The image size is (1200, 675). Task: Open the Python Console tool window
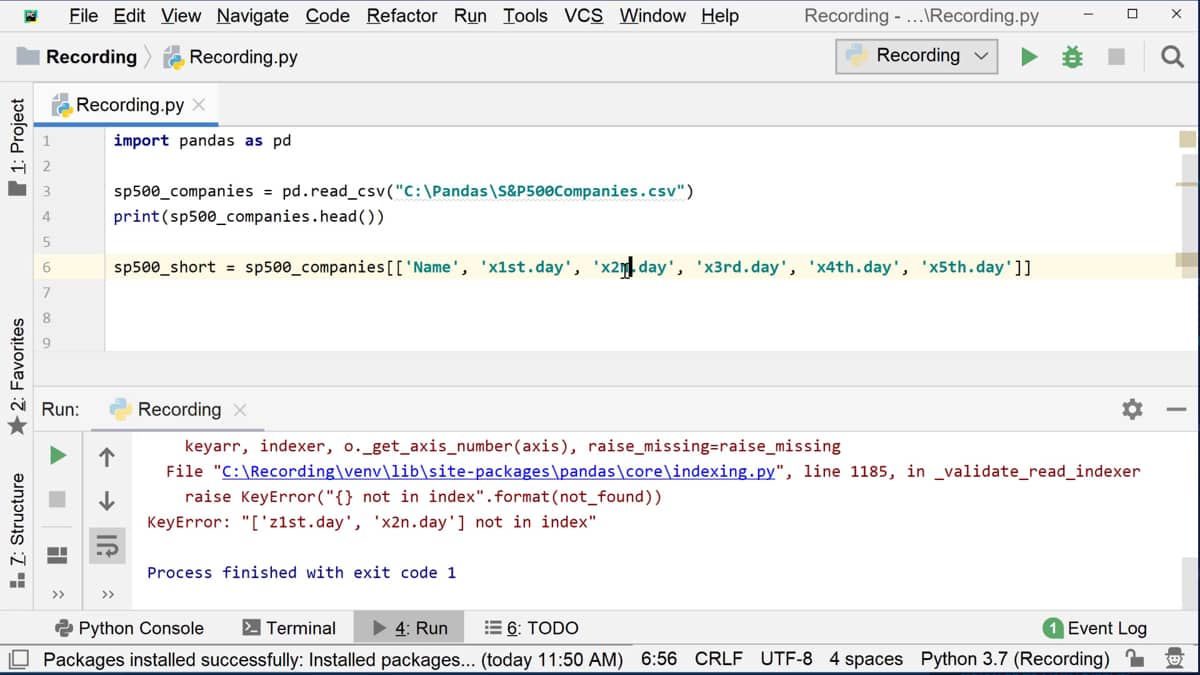[x=129, y=628]
